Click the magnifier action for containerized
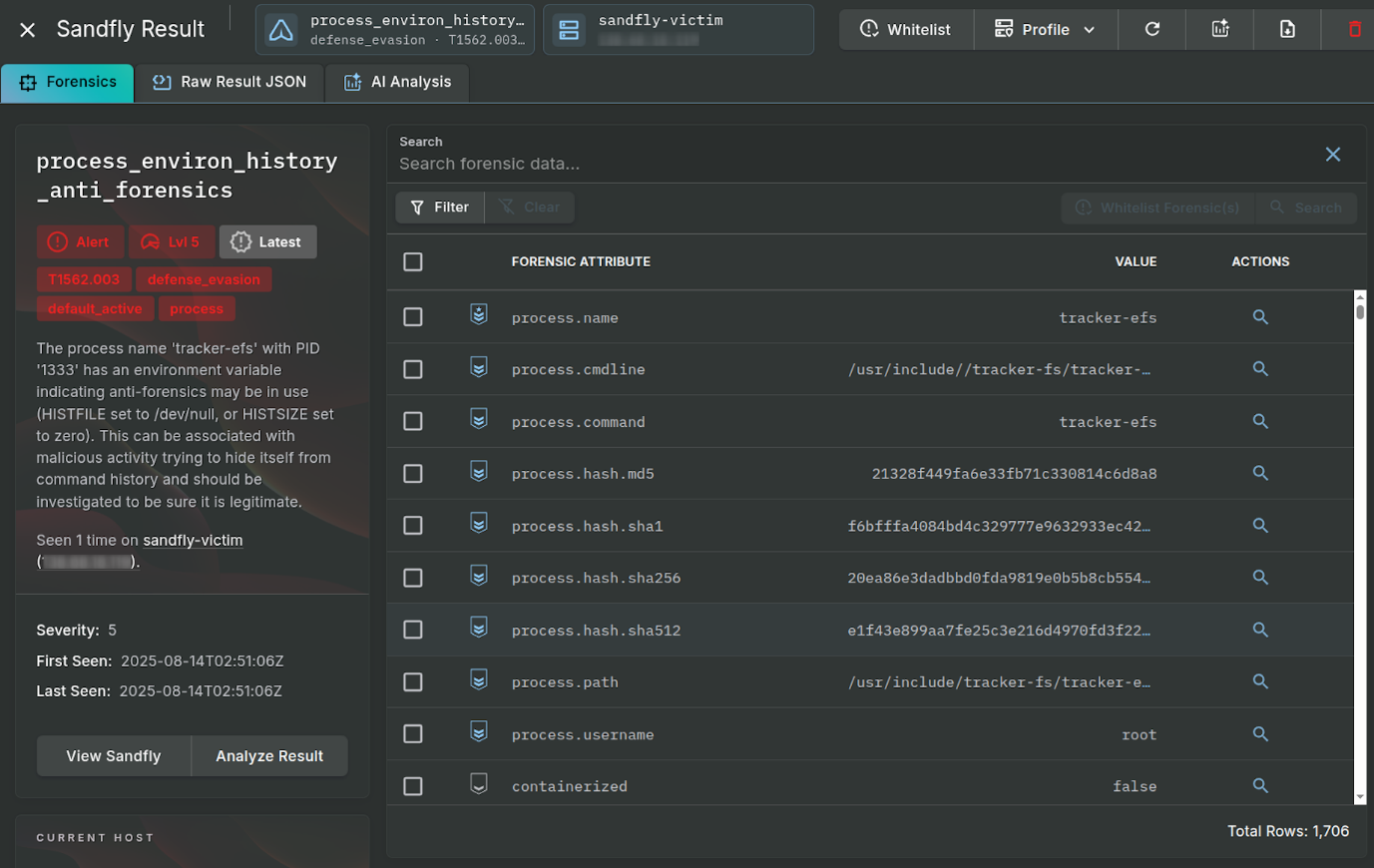This screenshot has width=1374, height=868. point(1260,786)
